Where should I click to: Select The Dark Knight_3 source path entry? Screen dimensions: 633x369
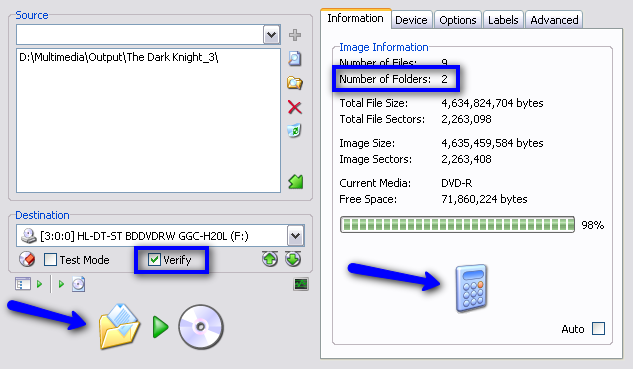click(x=119, y=57)
